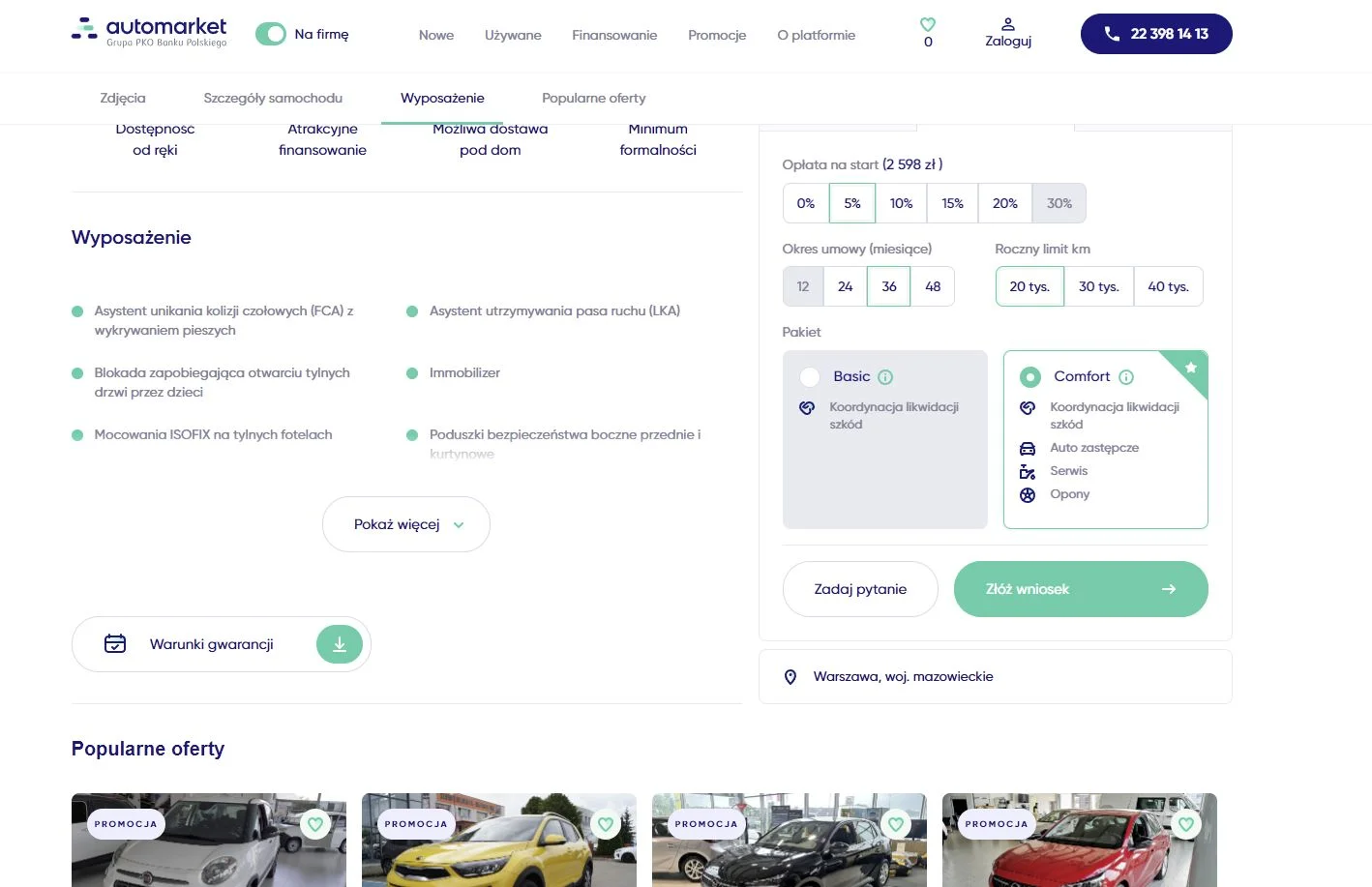Click the Auto zastępcze car icon
The width and height of the screenshot is (1372, 887).
tap(1028, 449)
